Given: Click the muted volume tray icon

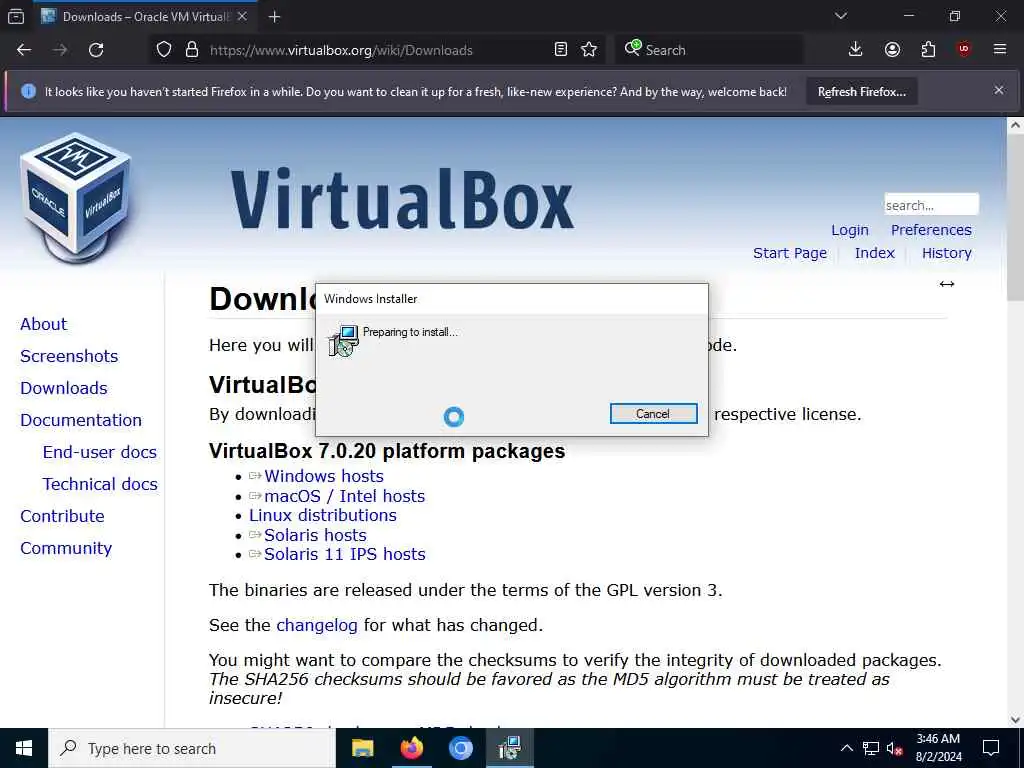Looking at the screenshot, I should tap(894, 748).
